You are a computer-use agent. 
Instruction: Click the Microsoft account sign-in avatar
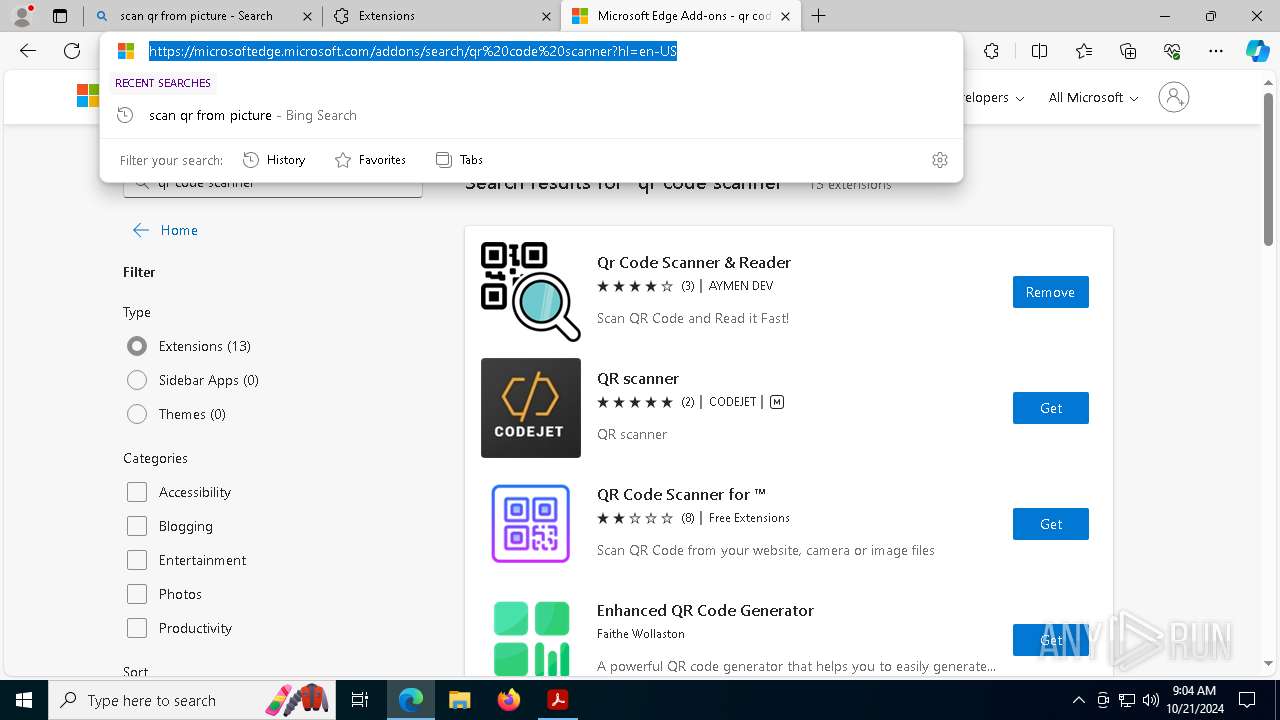pos(1174,97)
